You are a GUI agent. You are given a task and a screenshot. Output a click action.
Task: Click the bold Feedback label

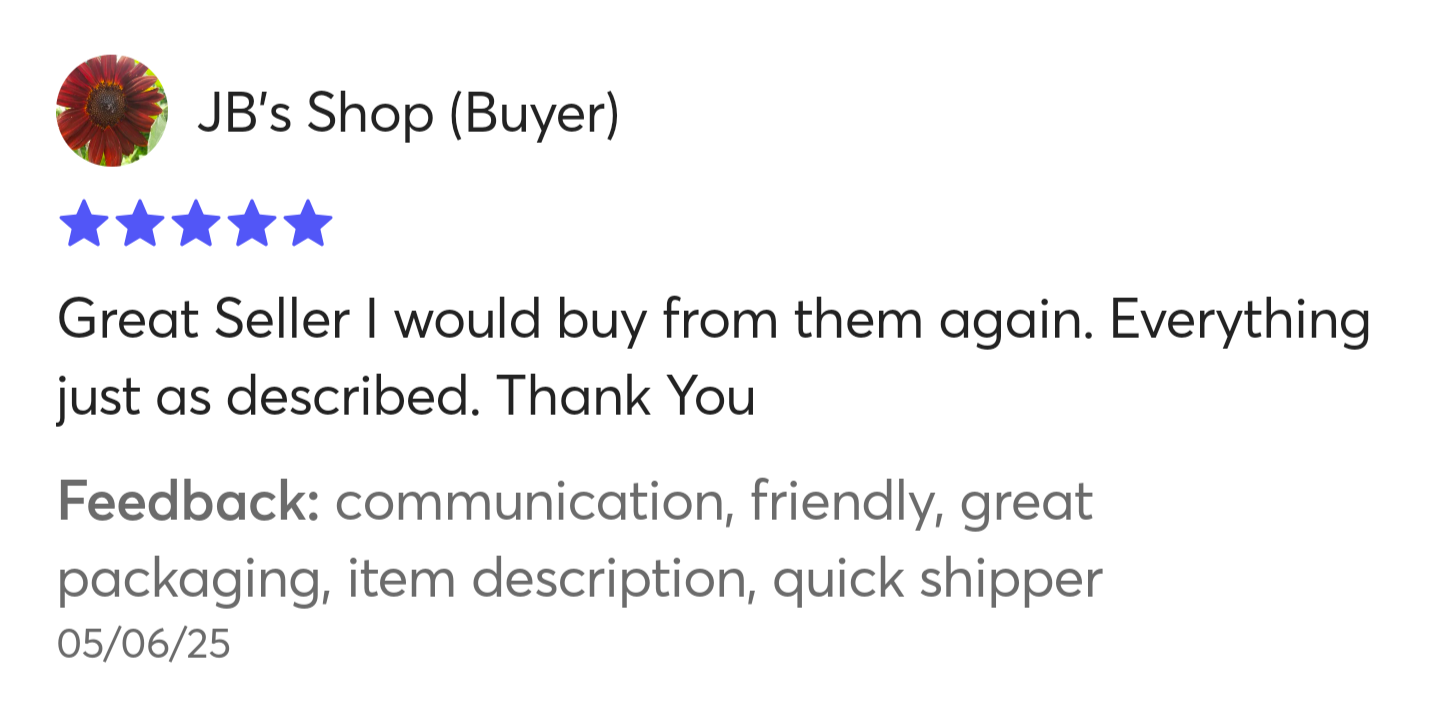point(188,502)
